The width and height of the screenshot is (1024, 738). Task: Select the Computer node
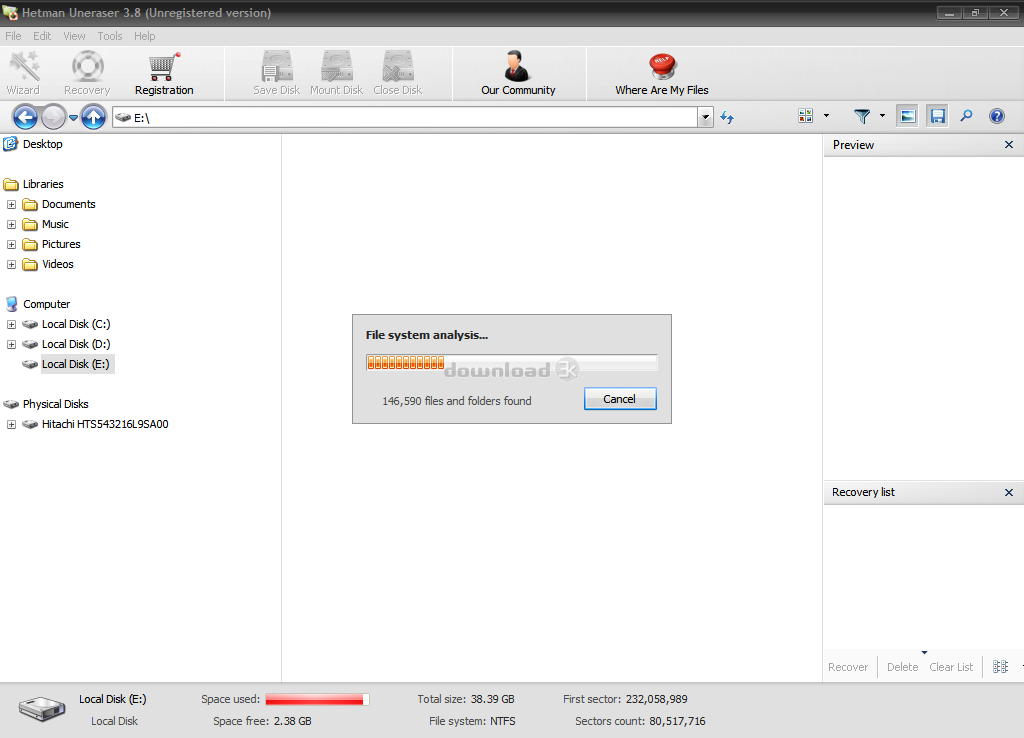46,304
